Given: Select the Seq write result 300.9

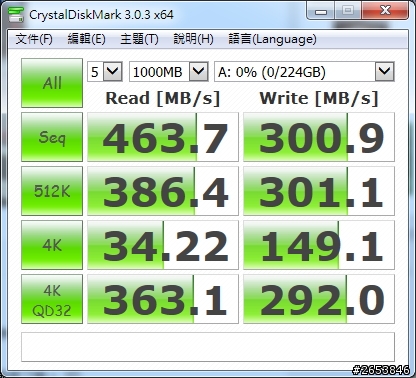Looking at the screenshot, I should point(319,137).
